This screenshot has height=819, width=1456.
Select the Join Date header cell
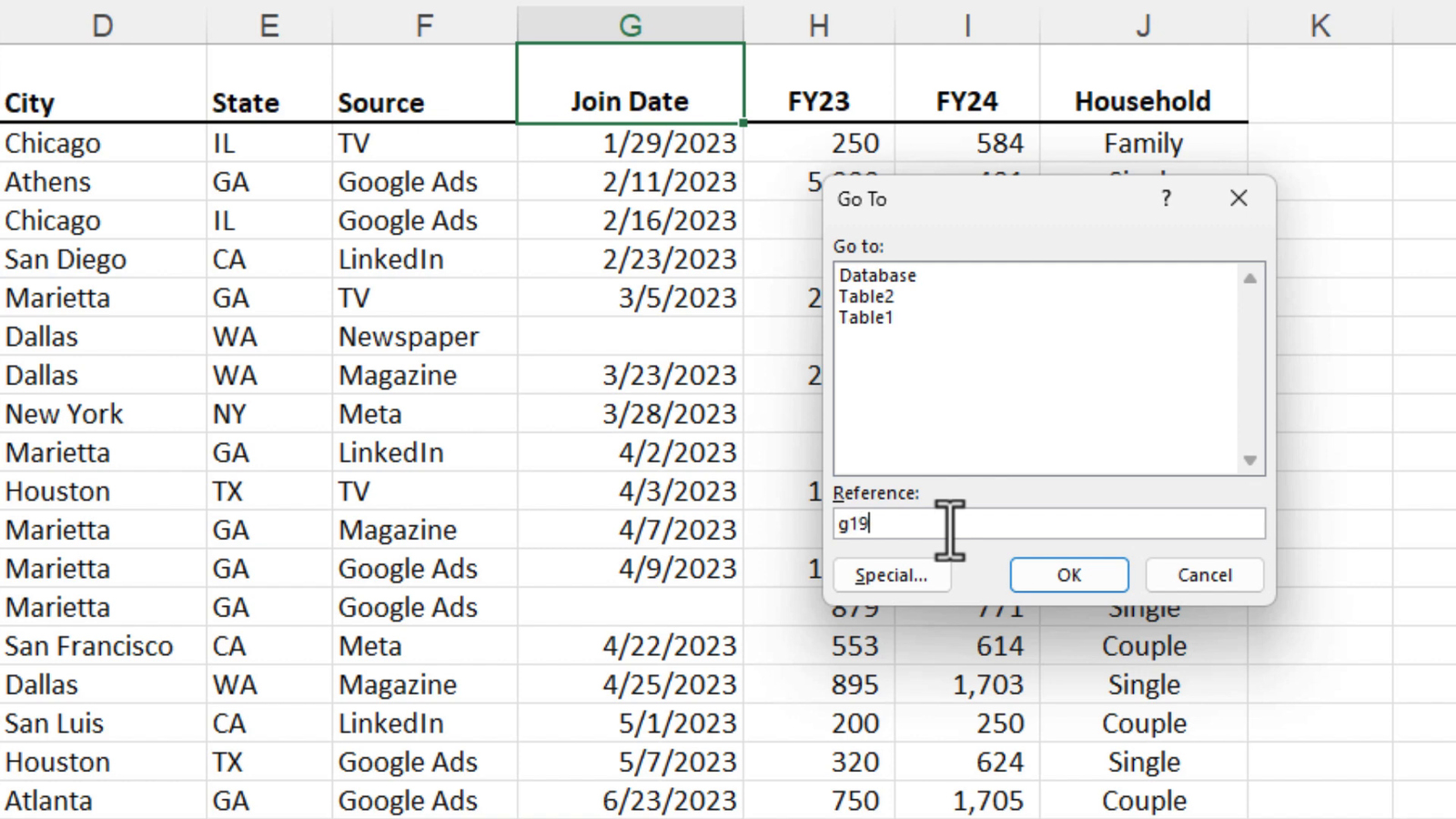click(630, 101)
